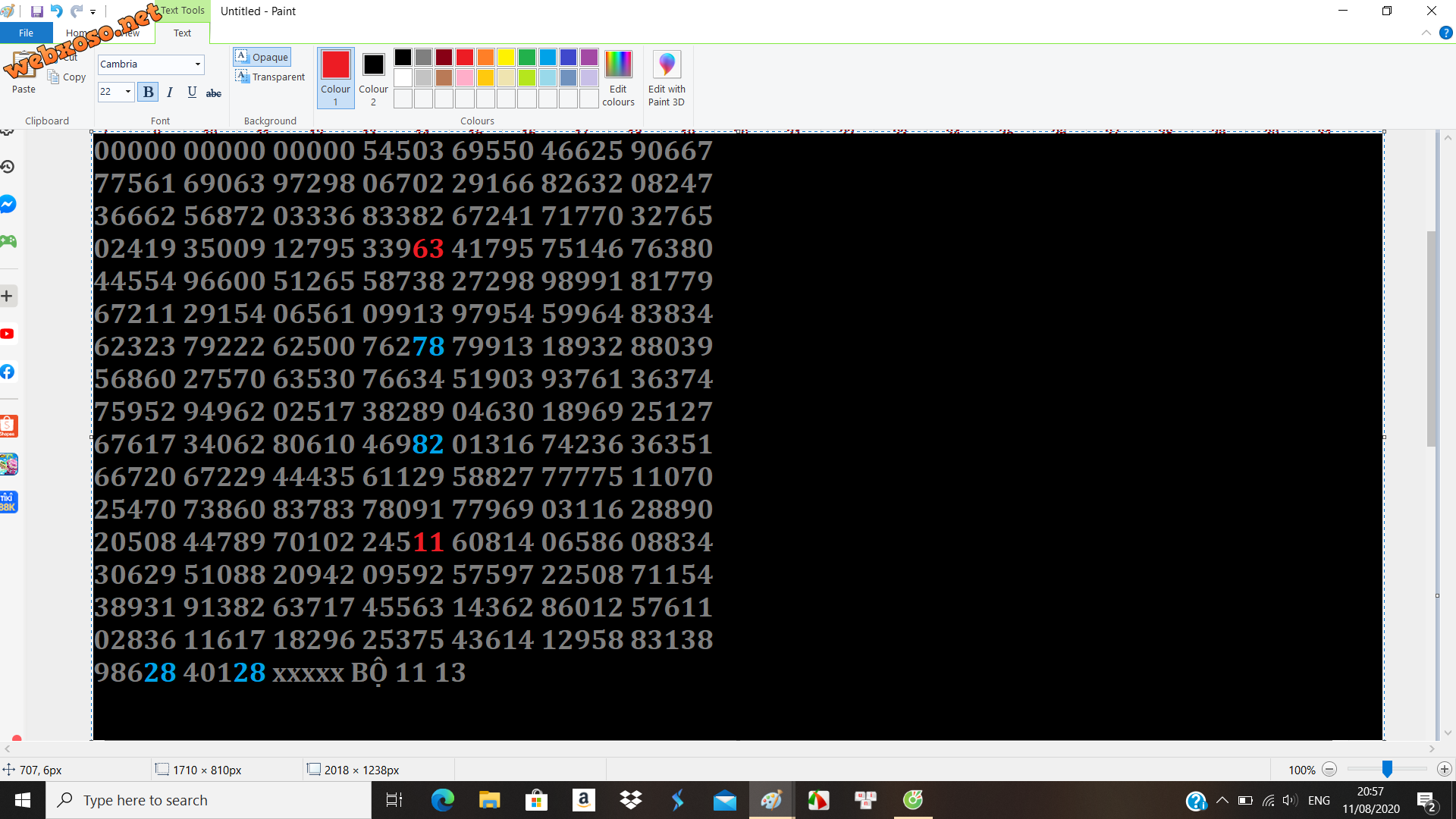Switch to the Text ribbon tab

[182, 33]
